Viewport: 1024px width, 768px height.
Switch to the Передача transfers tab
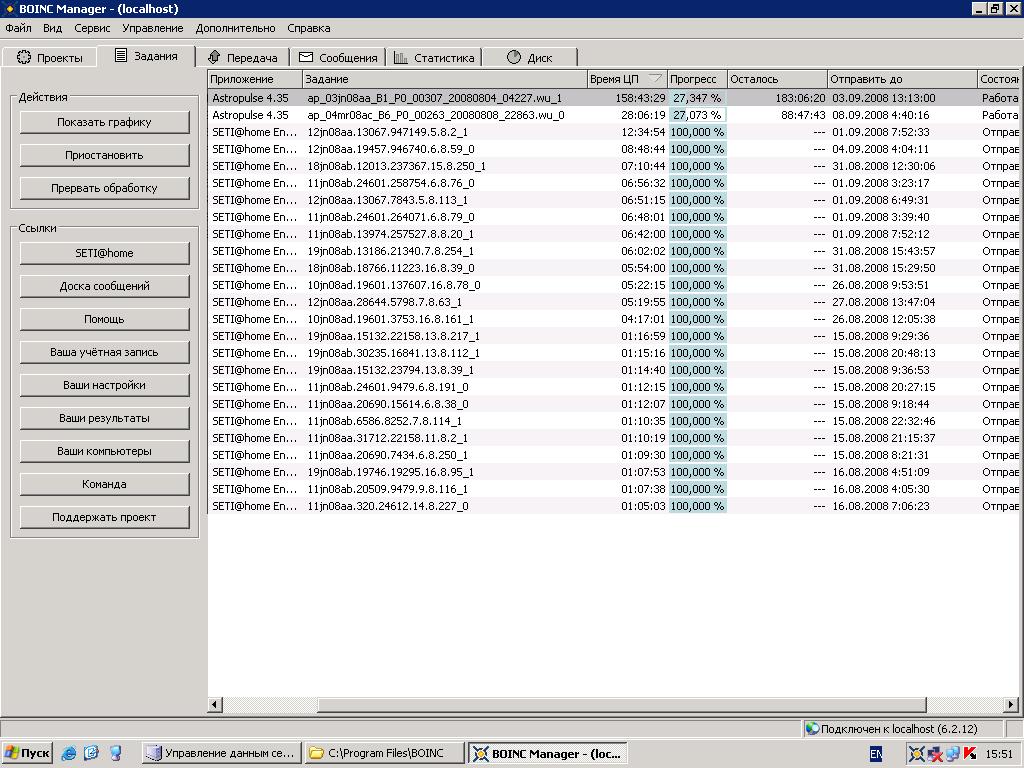242,58
